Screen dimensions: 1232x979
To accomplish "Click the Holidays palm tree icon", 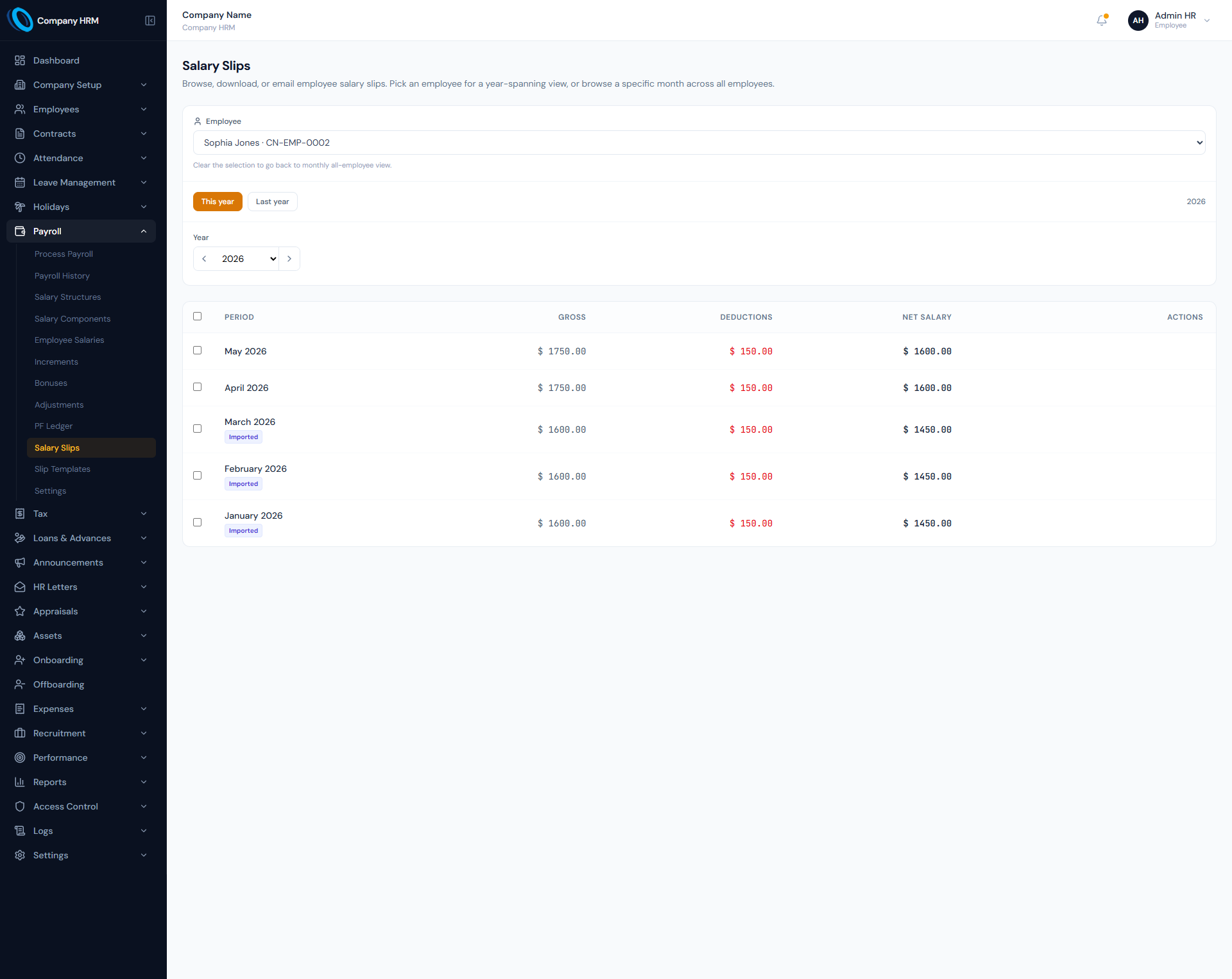I will (20, 207).
